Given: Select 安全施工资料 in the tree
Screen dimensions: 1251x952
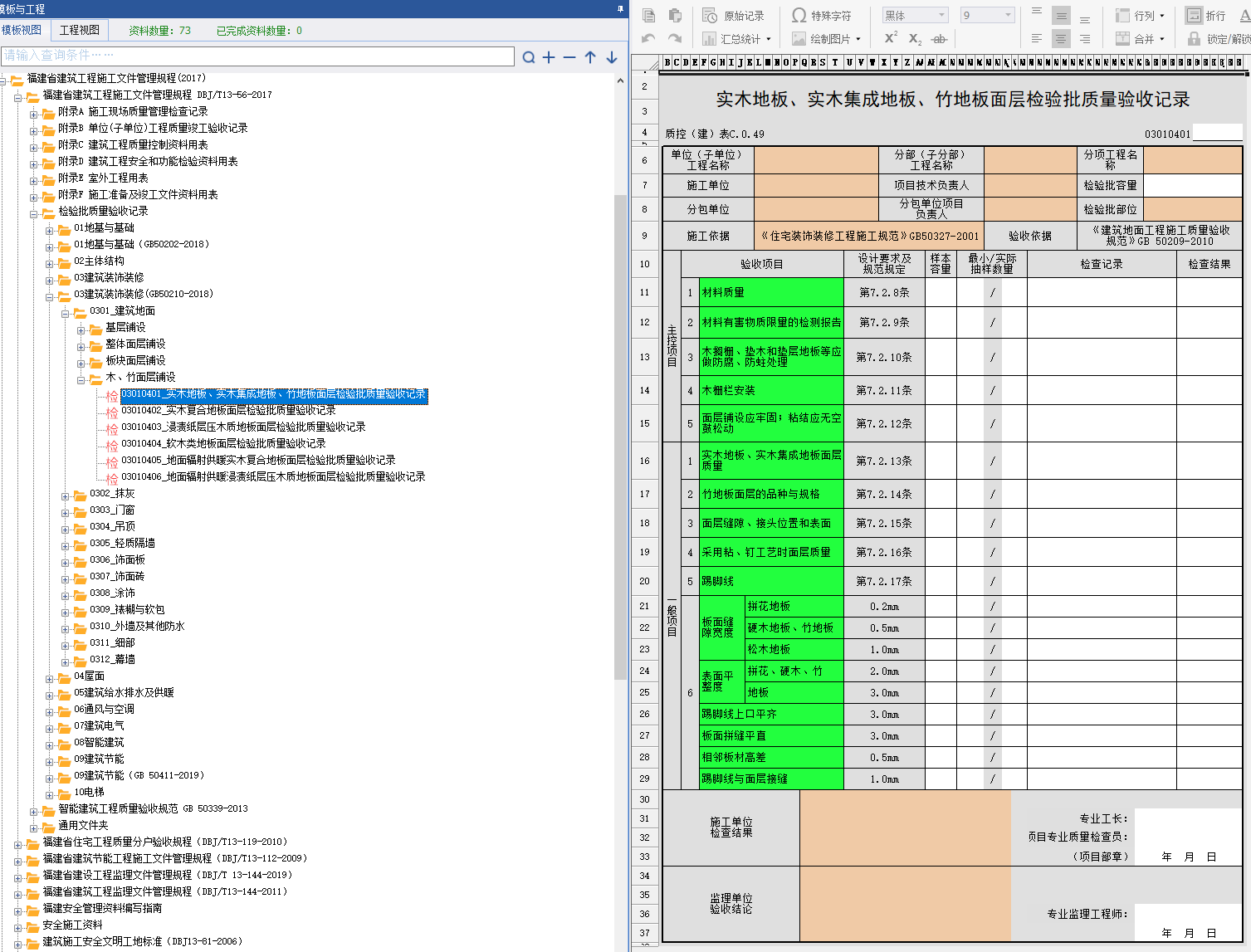Looking at the screenshot, I should [x=72, y=925].
